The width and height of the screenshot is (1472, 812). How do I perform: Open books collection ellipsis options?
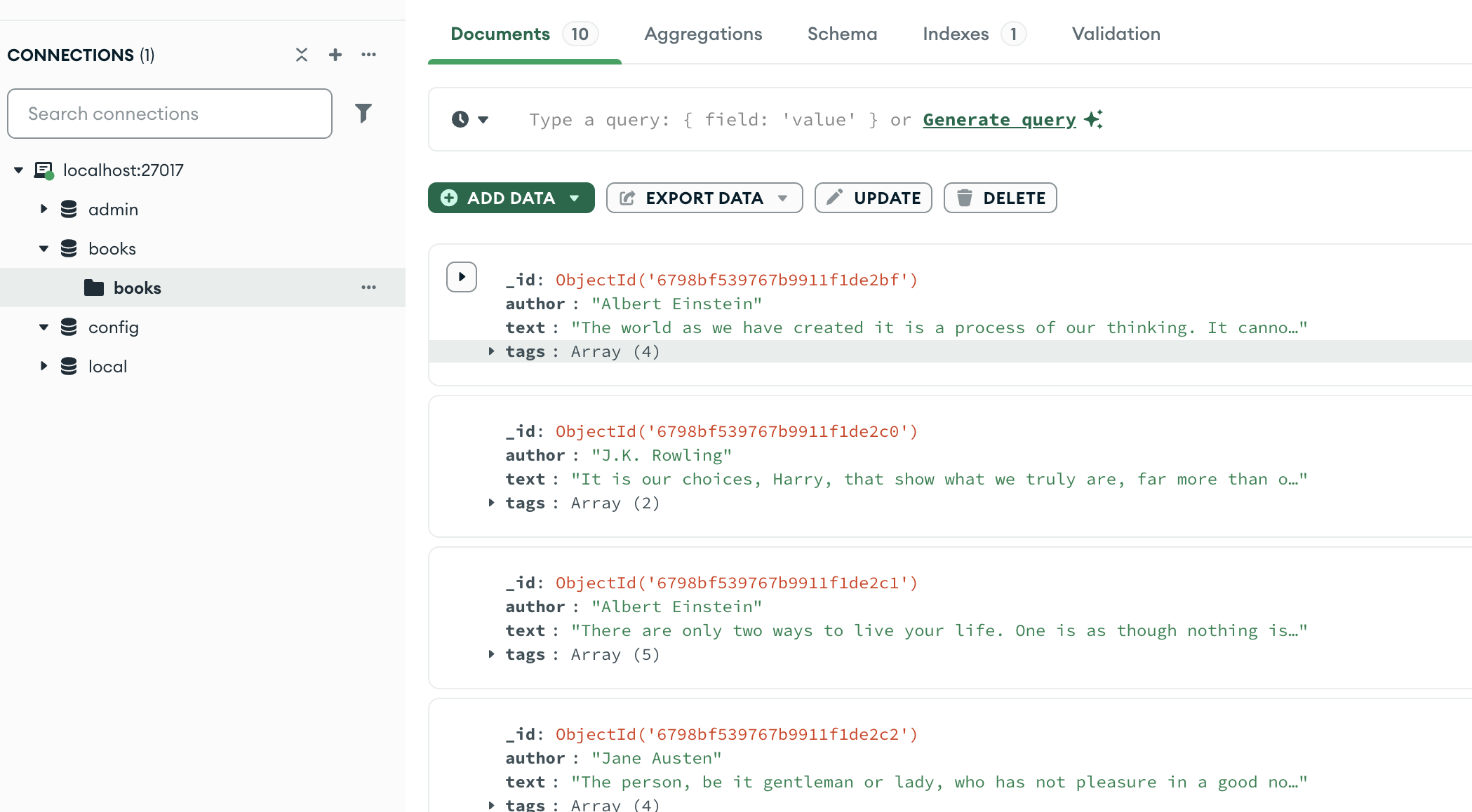point(369,287)
